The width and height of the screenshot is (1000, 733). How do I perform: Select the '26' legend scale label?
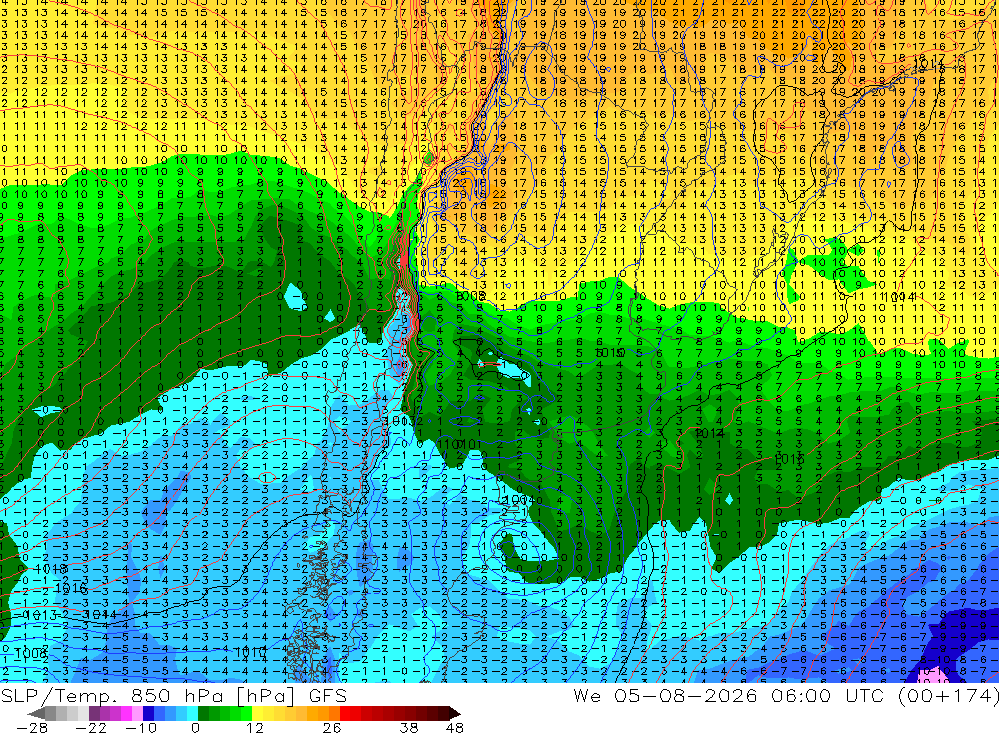pyautogui.click(x=332, y=727)
